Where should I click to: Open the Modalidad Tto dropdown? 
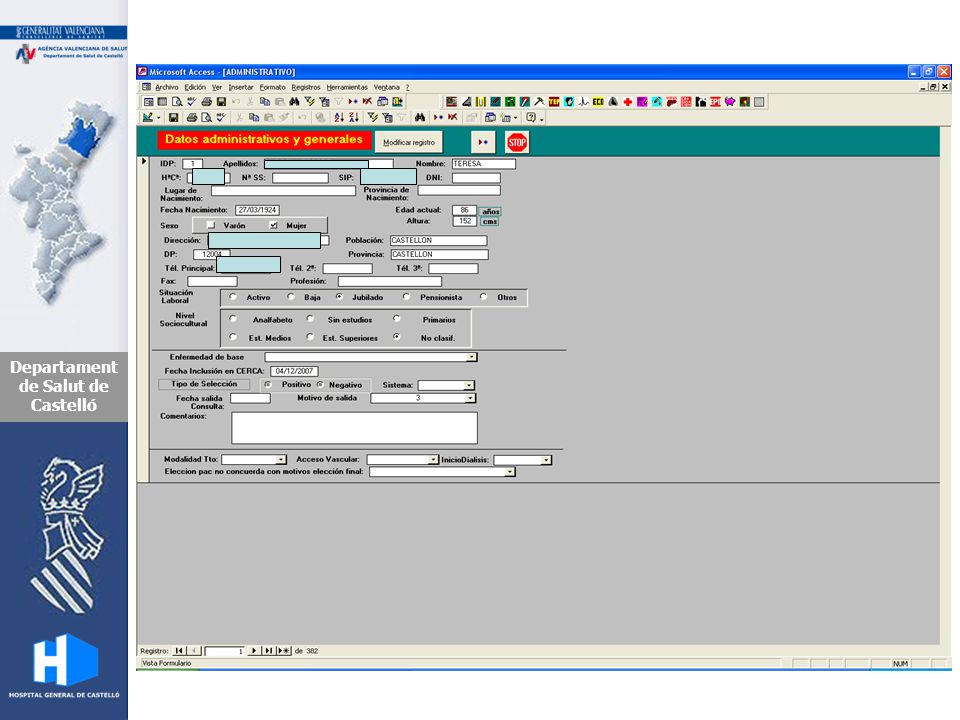pos(280,459)
